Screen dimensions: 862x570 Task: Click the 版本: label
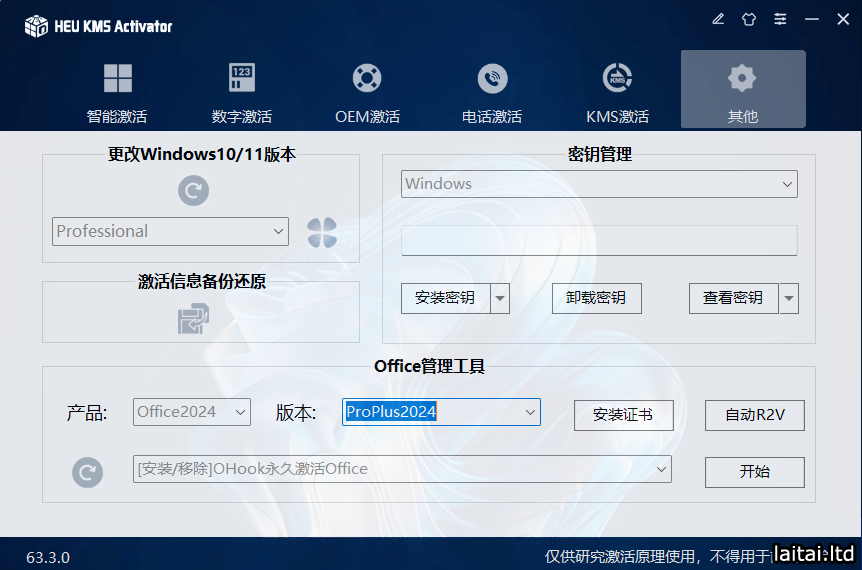[296, 412]
